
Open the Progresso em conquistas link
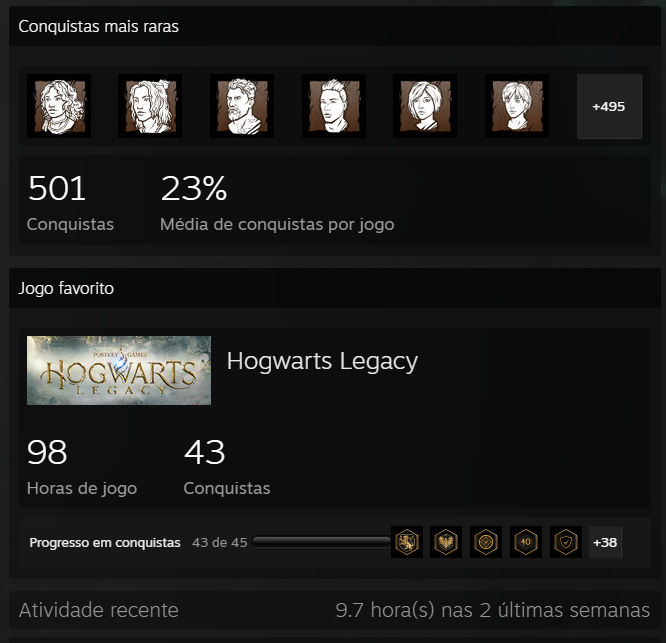point(105,542)
